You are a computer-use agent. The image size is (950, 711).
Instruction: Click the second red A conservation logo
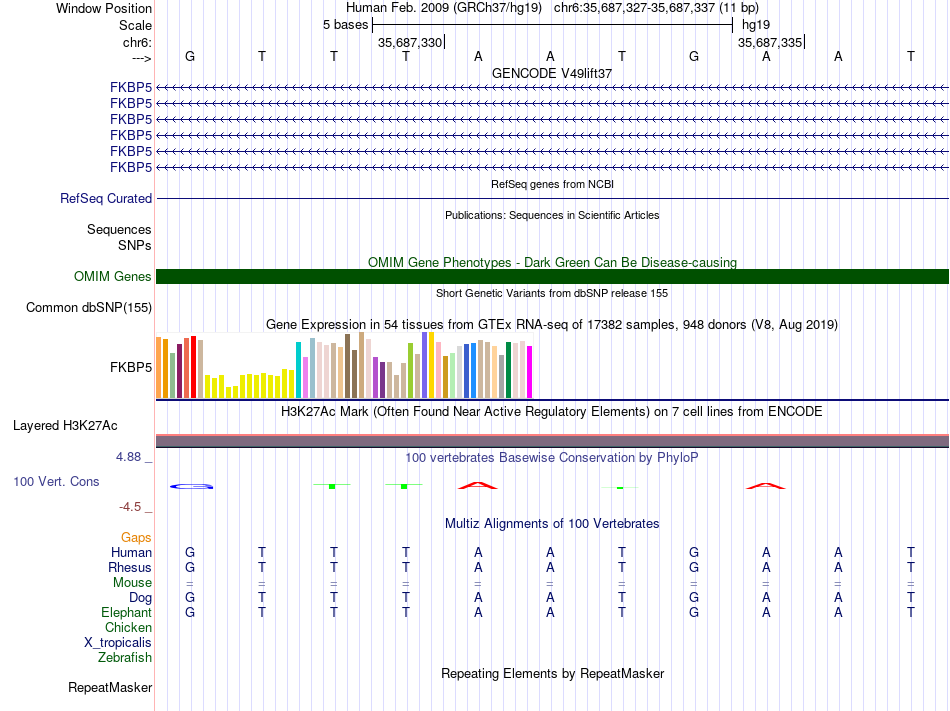click(x=766, y=486)
